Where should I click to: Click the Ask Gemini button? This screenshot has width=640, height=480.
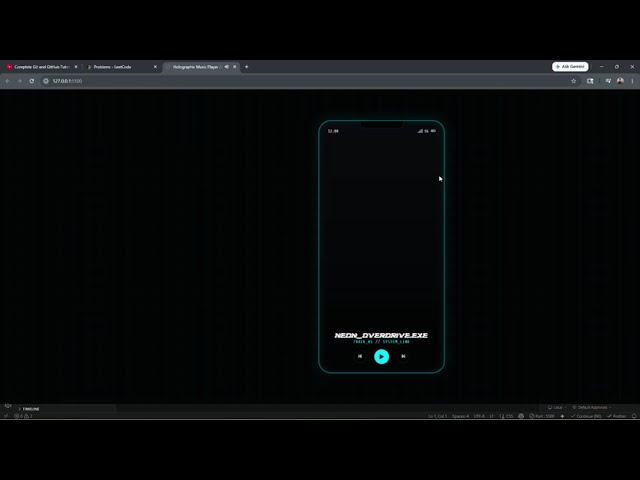pos(570,66)
